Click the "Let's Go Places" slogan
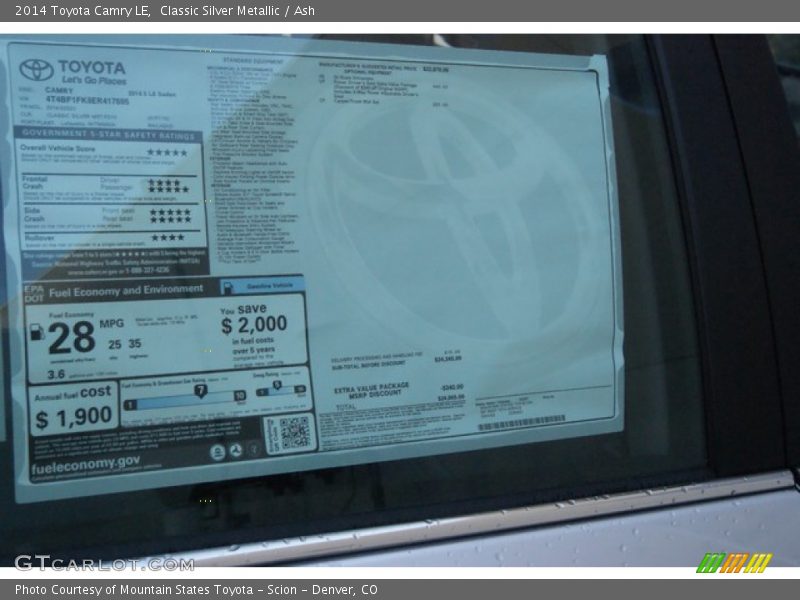The image size is (800, 600). 94,81
